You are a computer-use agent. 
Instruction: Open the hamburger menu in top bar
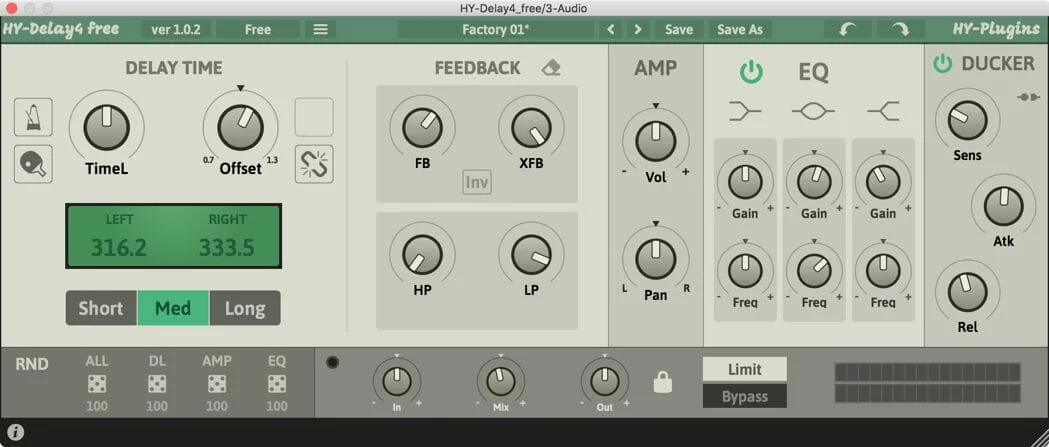click(x=320, y=29)
